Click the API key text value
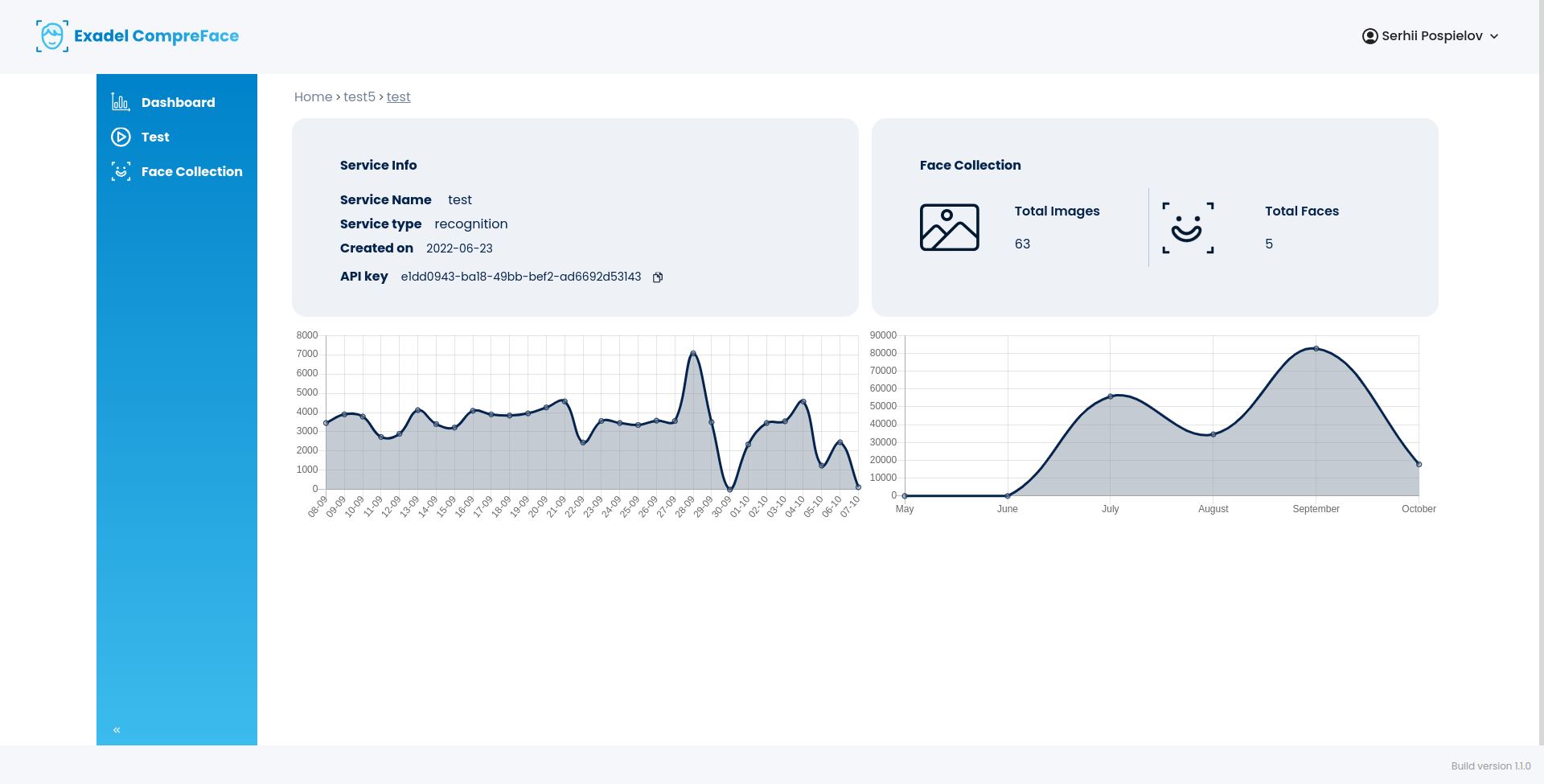This screenshot has width=1544, height=784. tap(521, 277)
